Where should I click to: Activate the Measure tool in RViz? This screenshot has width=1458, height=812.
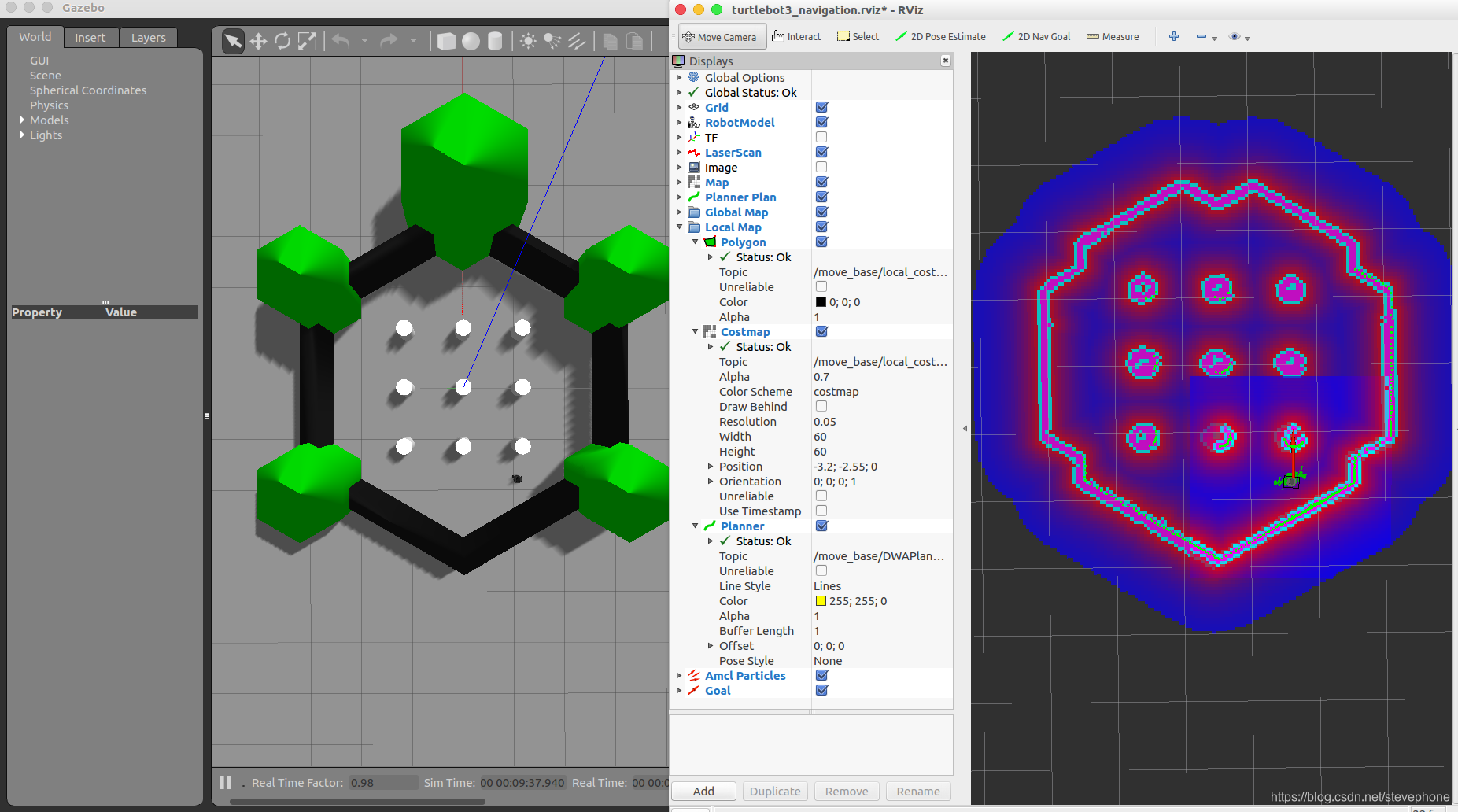point(1113,37)
